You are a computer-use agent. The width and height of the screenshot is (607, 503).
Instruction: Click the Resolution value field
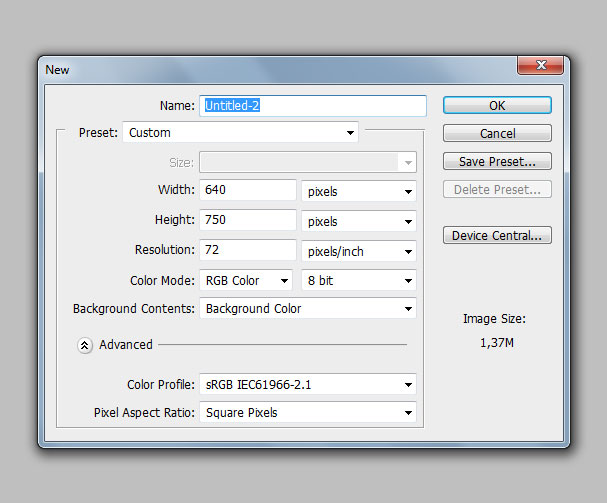[x=248, y=250]
